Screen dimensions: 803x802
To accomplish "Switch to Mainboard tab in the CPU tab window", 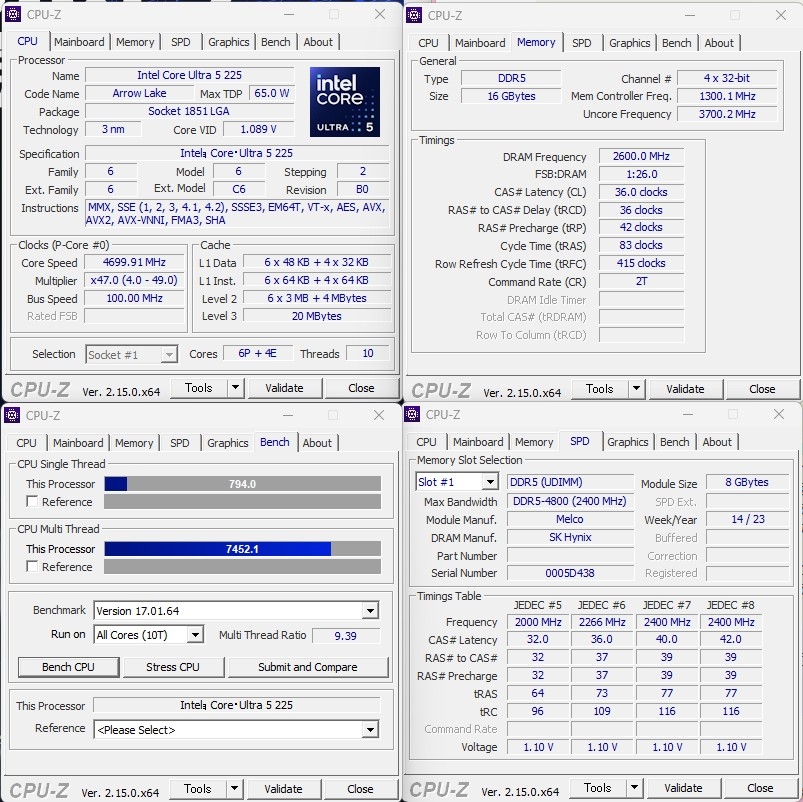I will (x=79, y=42).
